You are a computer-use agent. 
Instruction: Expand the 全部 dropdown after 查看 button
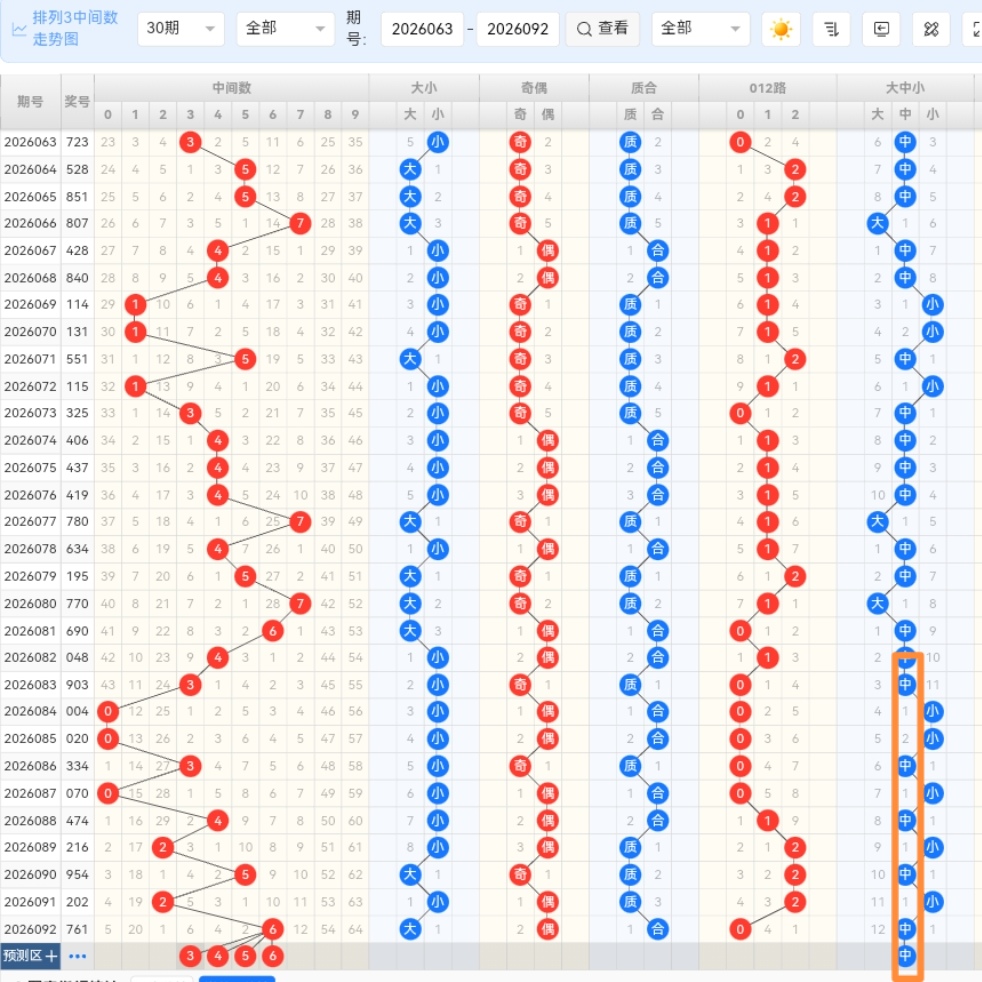coord(700,29)
